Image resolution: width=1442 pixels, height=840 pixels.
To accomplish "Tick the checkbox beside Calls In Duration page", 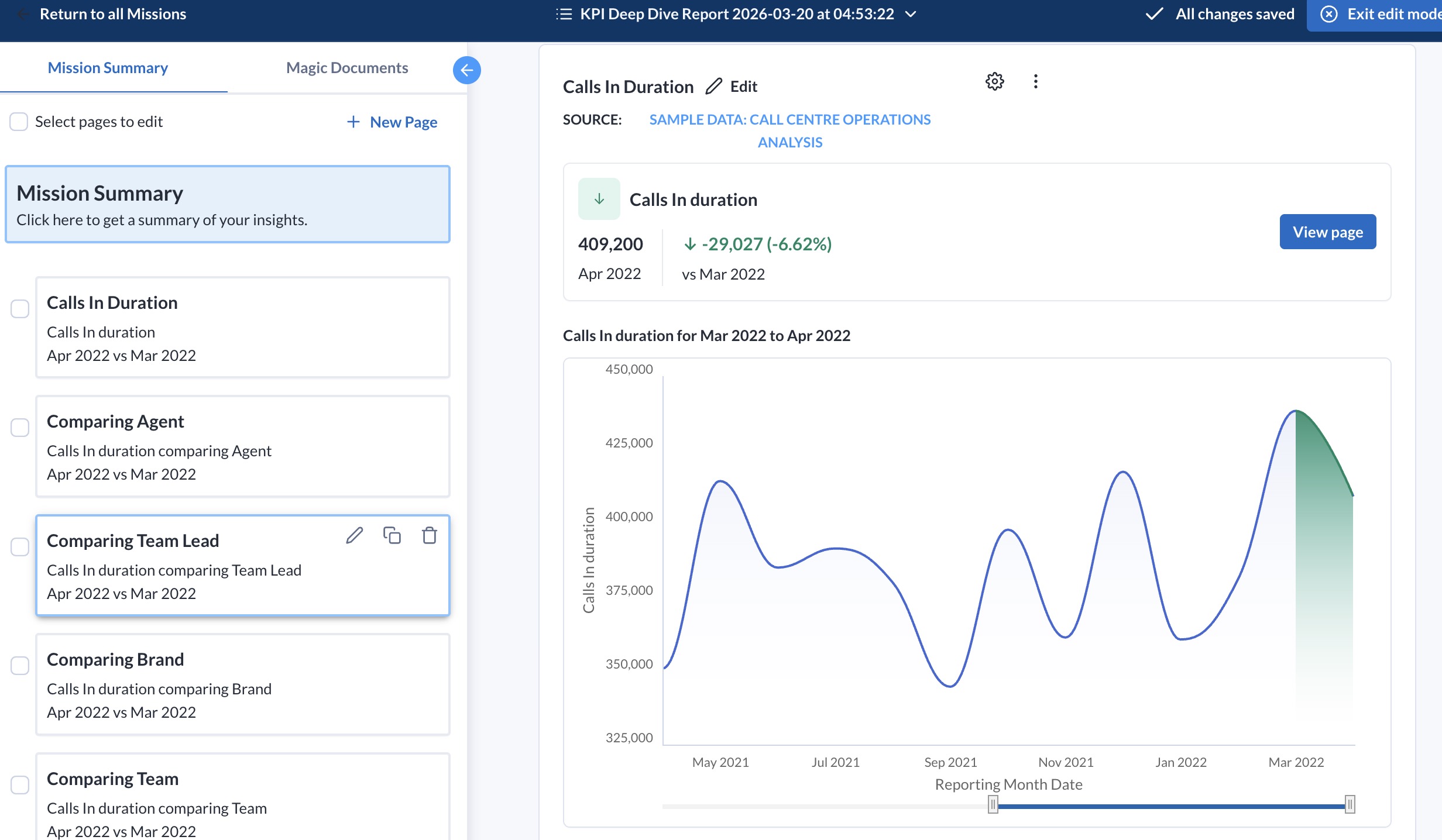I will [19, 309].
